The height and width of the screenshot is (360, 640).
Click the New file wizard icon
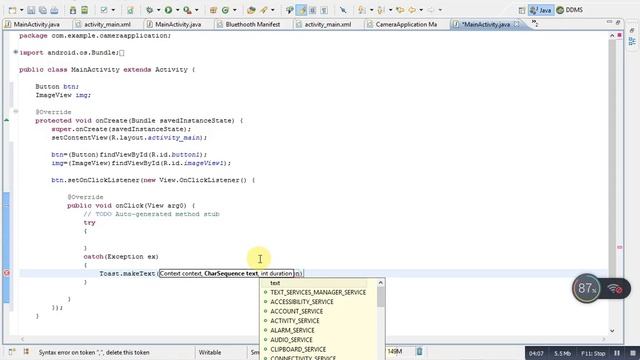pos(12,10)
